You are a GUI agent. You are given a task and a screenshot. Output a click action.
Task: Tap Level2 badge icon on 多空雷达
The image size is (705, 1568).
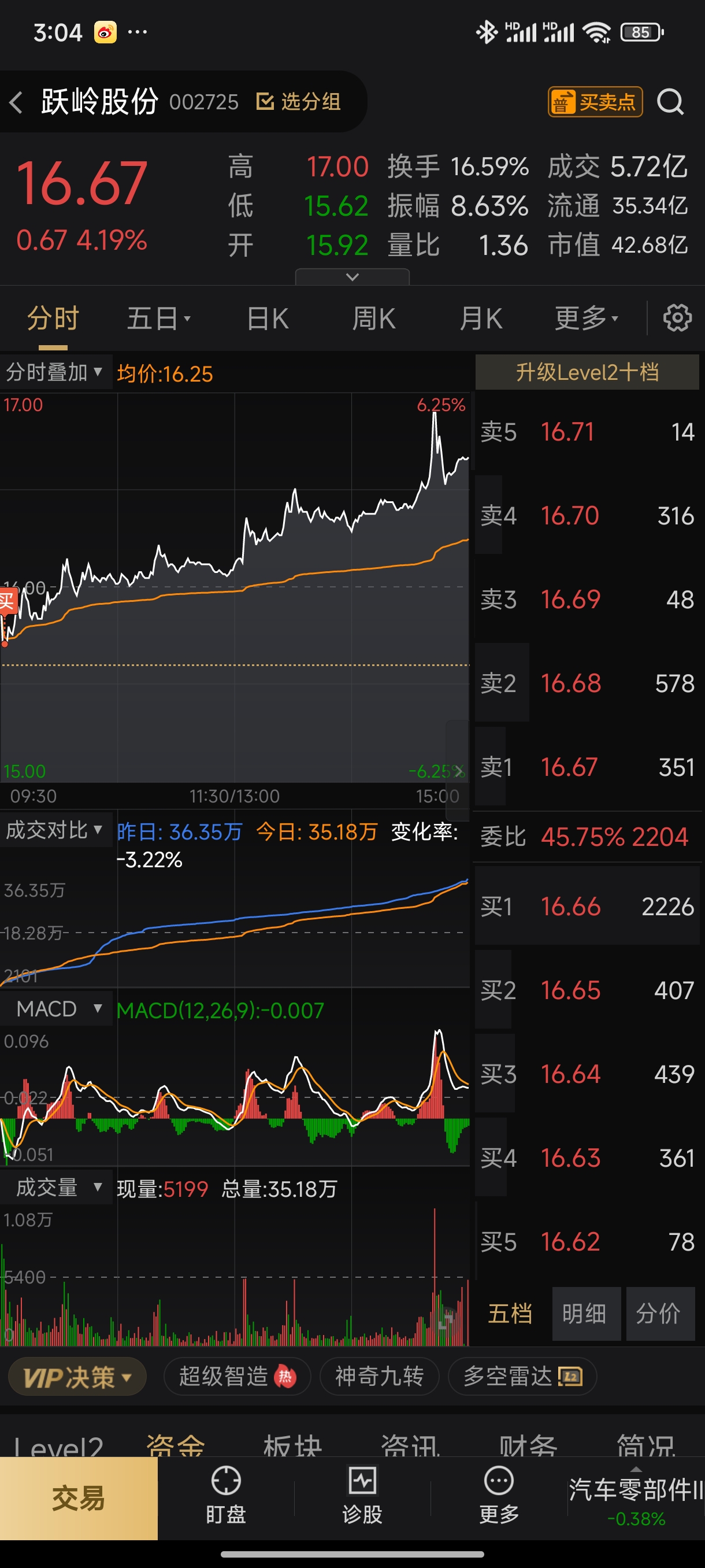tap(570, 1376)
